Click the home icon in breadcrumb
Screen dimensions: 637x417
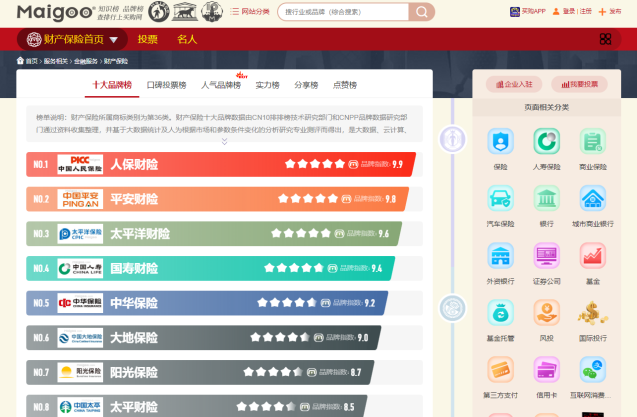pyautogui.click(x=20, y=61)
